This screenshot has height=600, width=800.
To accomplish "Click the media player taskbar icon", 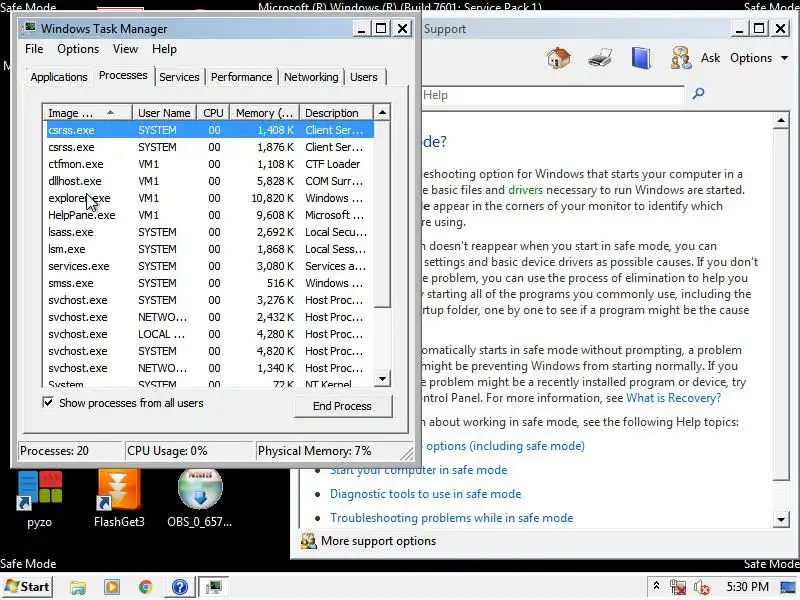I will tap(112, 587).
